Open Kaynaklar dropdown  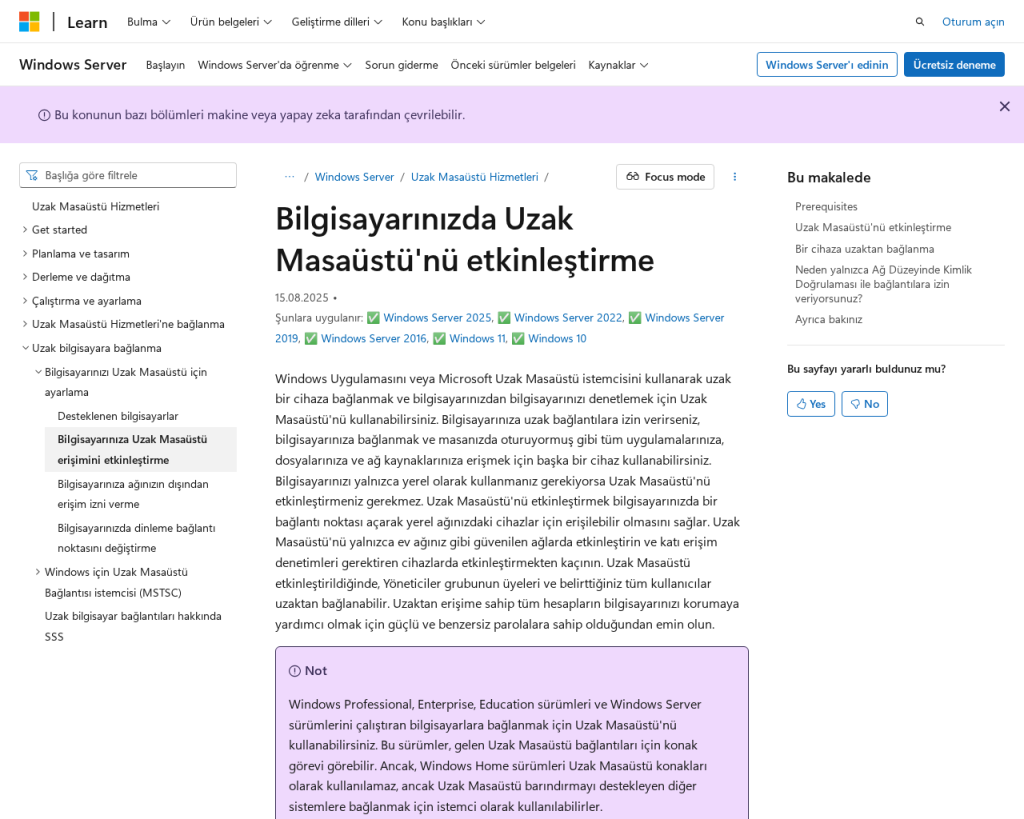click(x=618, y=65)
